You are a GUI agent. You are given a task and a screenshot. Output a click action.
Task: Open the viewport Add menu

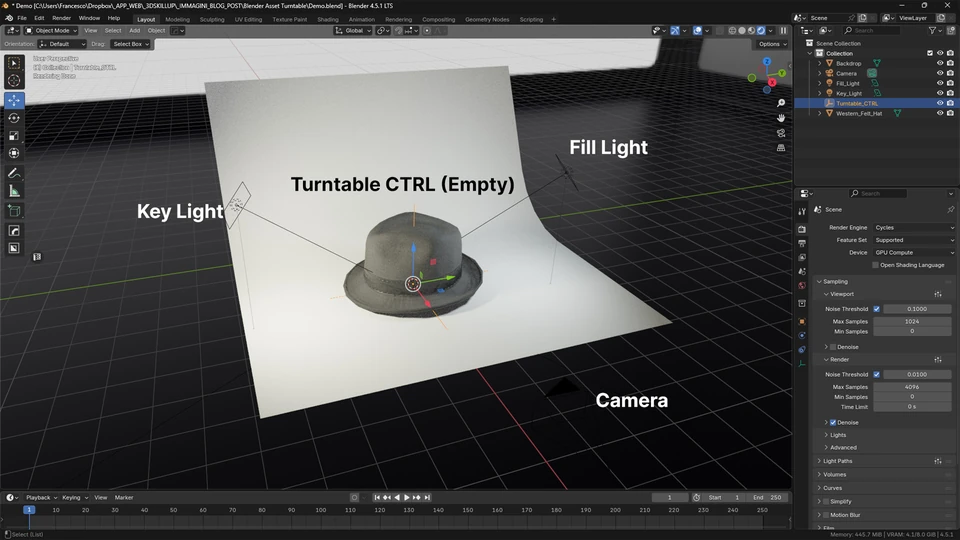click(134, 31)
